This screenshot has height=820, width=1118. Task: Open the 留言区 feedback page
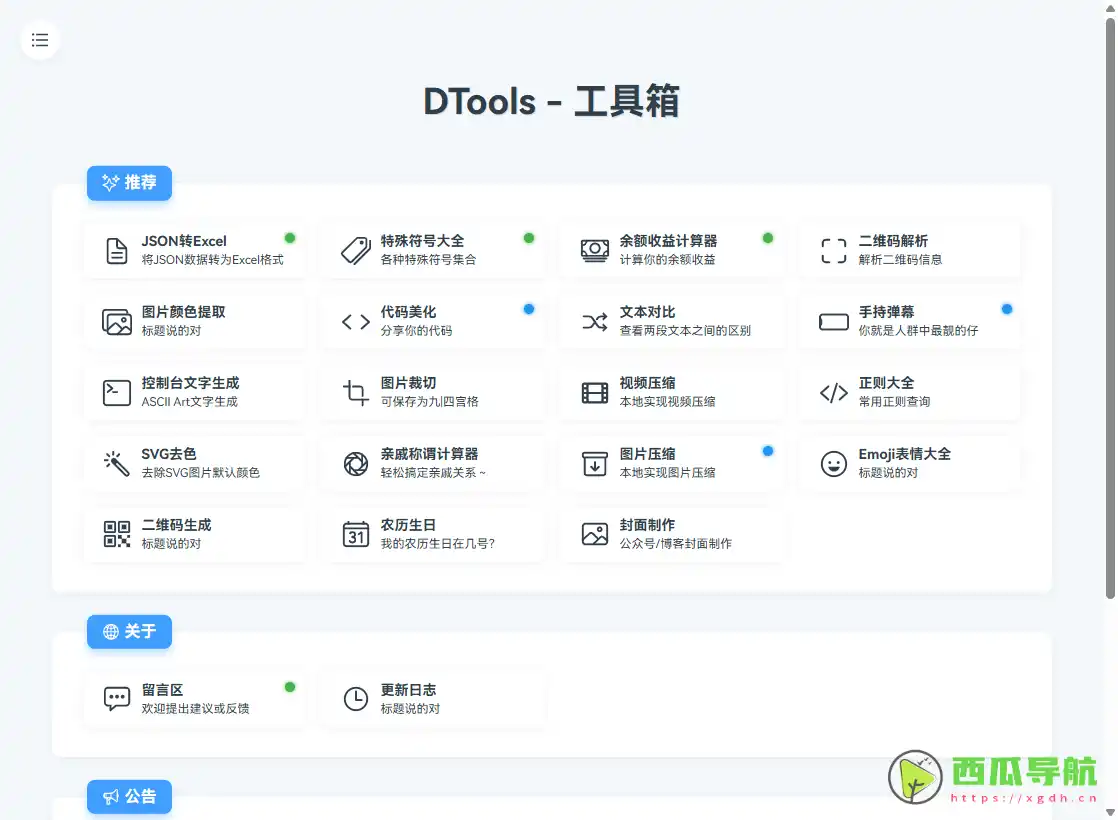(x=194, y=697)
